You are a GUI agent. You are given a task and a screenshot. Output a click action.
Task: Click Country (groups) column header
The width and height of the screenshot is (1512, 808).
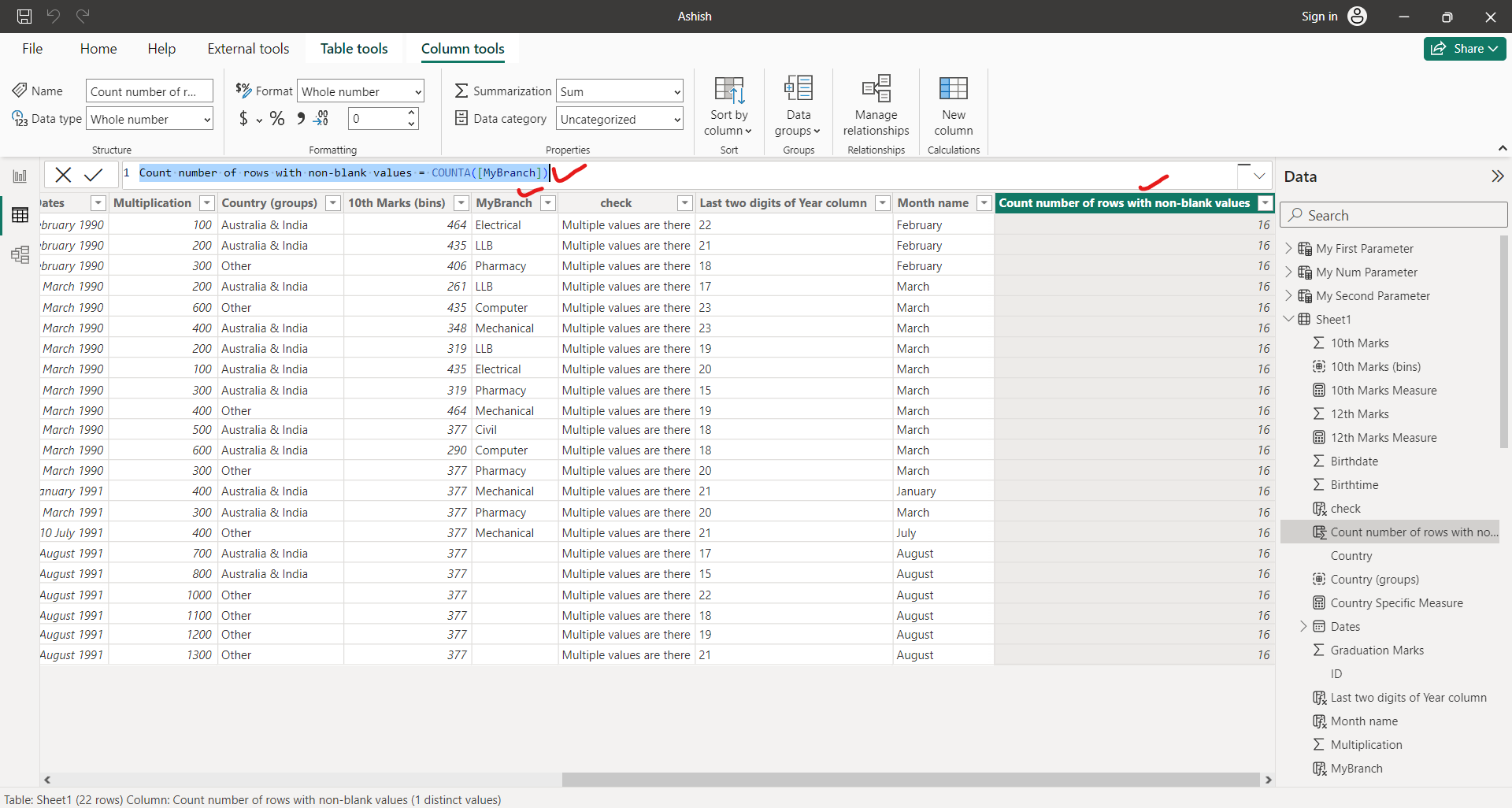click(x=269, y=203)
